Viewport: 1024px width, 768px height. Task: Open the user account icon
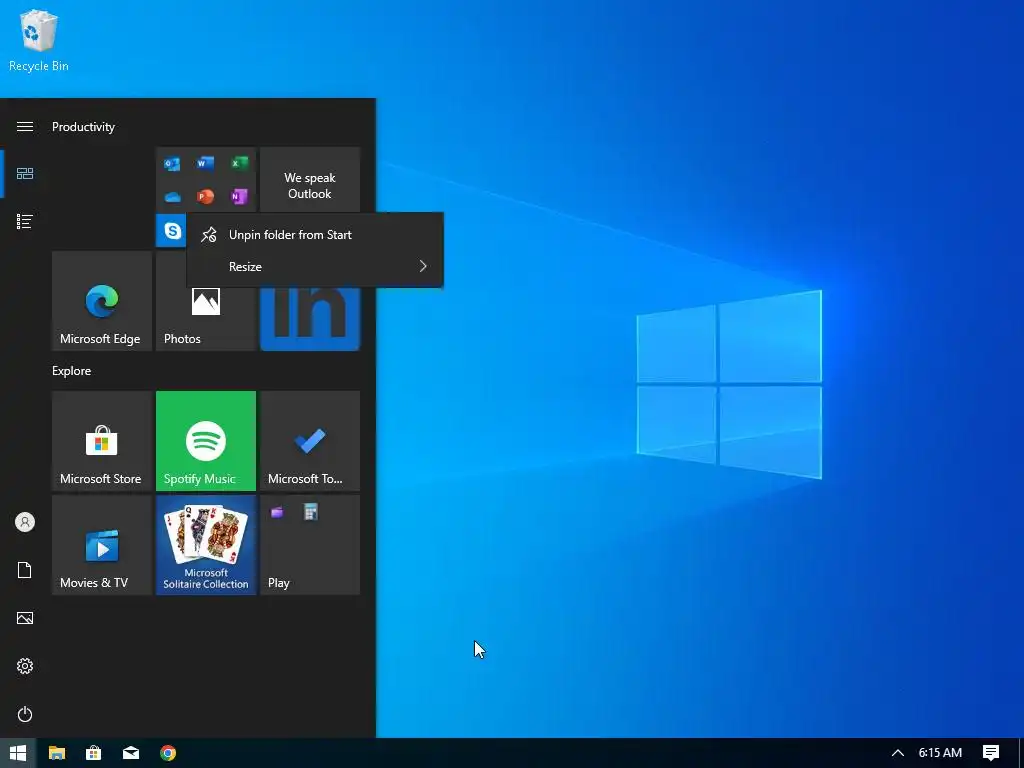tap(25, 522)
